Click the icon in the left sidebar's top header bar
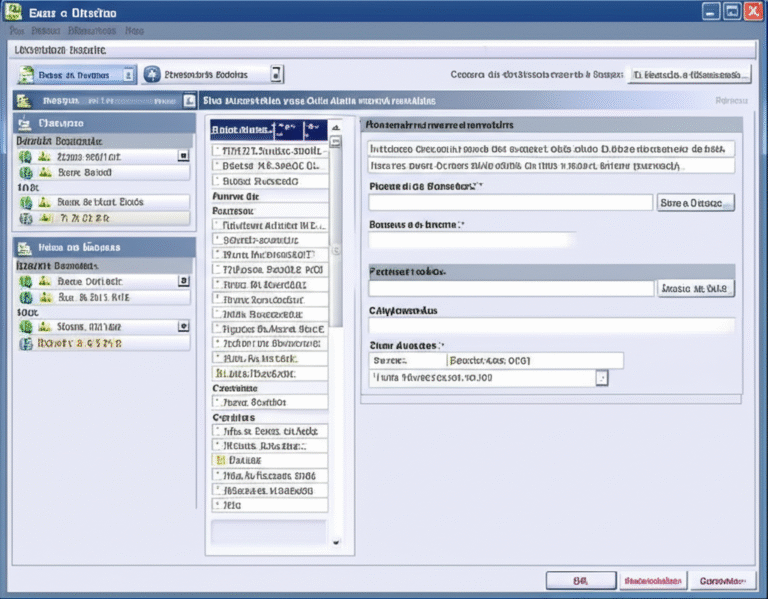The height and width of the screenshot is (599, 768). [x=24, y=100]
